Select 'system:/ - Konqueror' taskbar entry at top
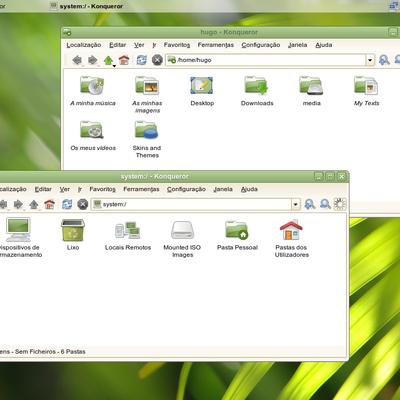The height and width of the screenshot is (400, 400). click(87, 6)
